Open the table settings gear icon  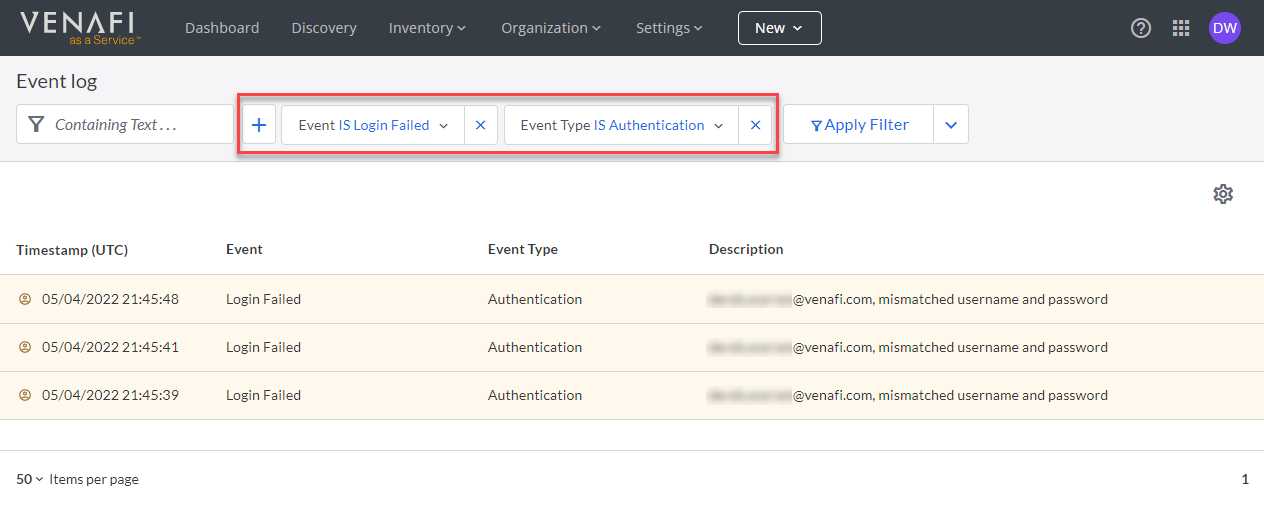pos(1223,194)
